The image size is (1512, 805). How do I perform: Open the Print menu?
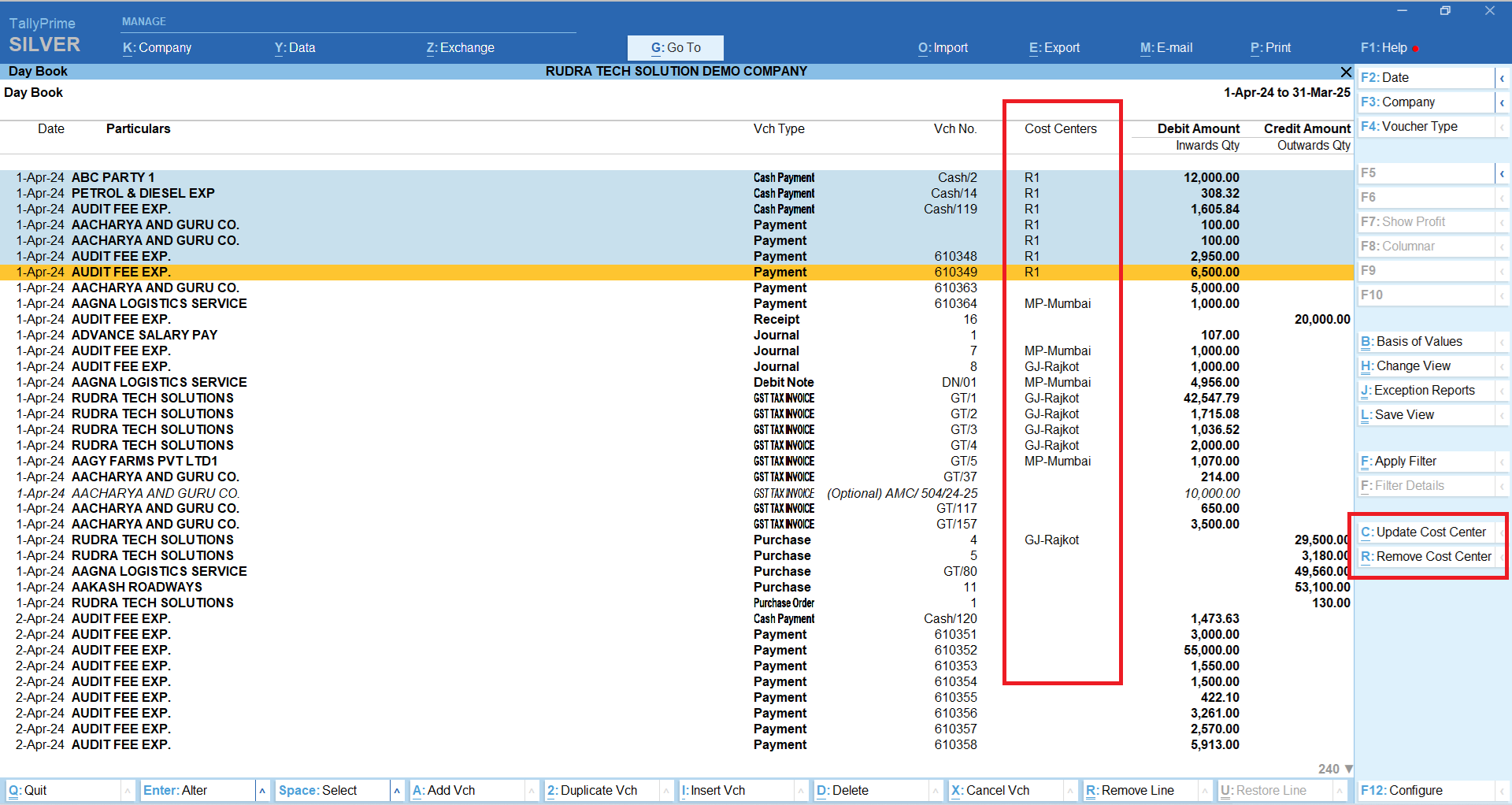pos(1271,48)
